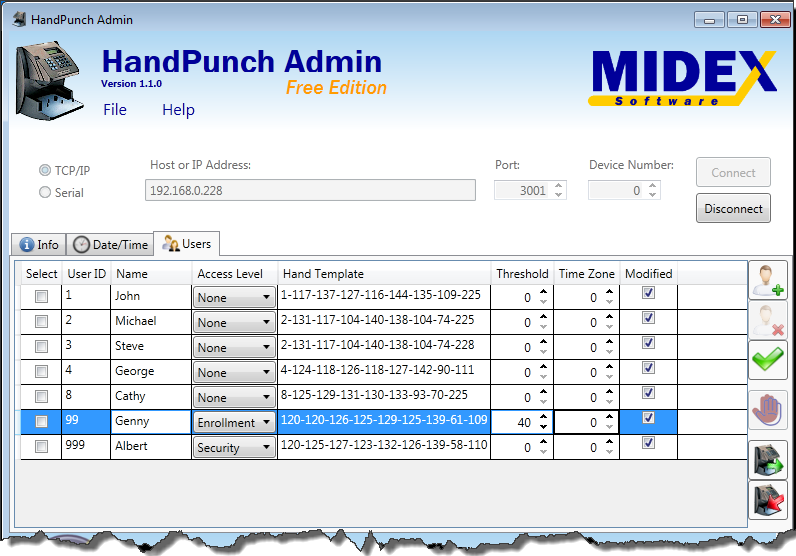Screen dimensions: 796x556
Task: Click the name cell Michael
Action: [x=151, y=321]
